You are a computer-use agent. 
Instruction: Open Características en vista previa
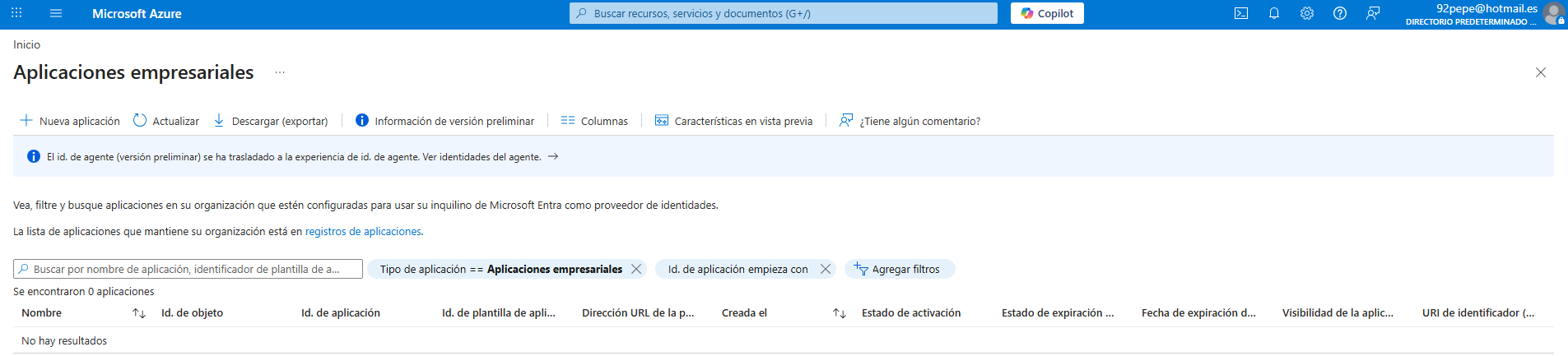click(733, 121)
